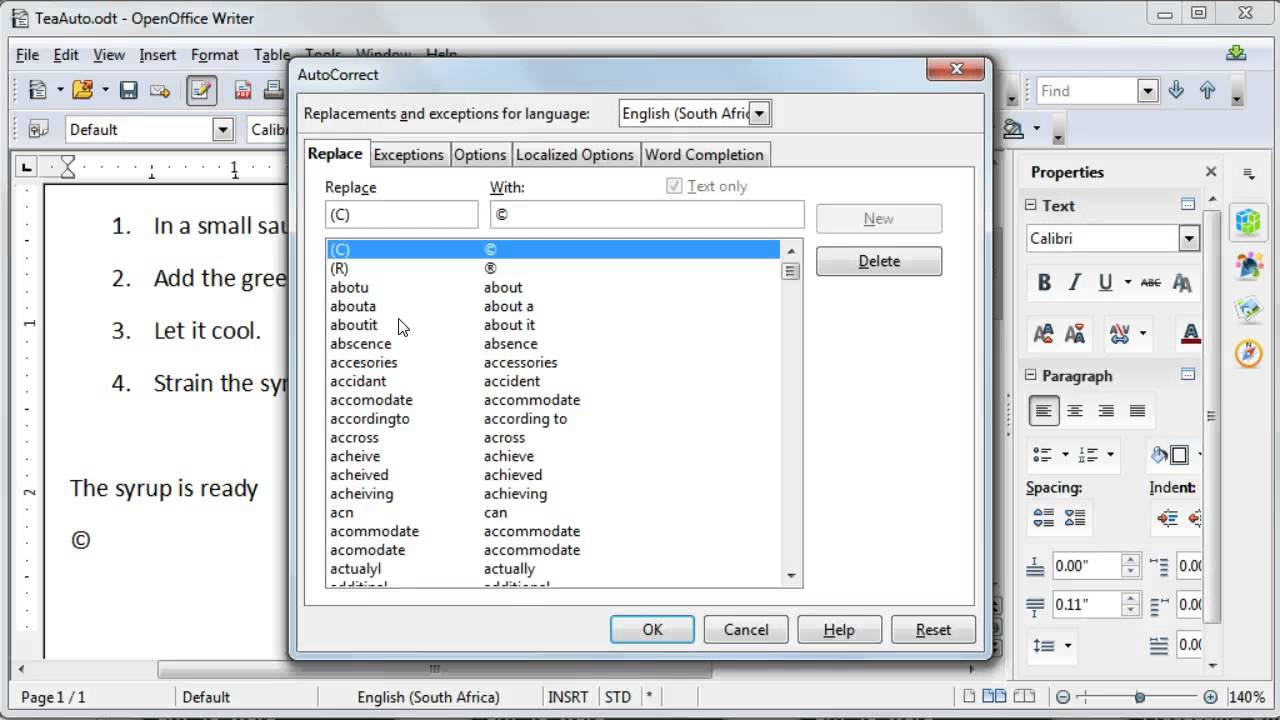This screenshot has width=1280, height=720.
Task: Click Export Directly as PDF icon
Action: pyautogui.click(x=242, y=91)
